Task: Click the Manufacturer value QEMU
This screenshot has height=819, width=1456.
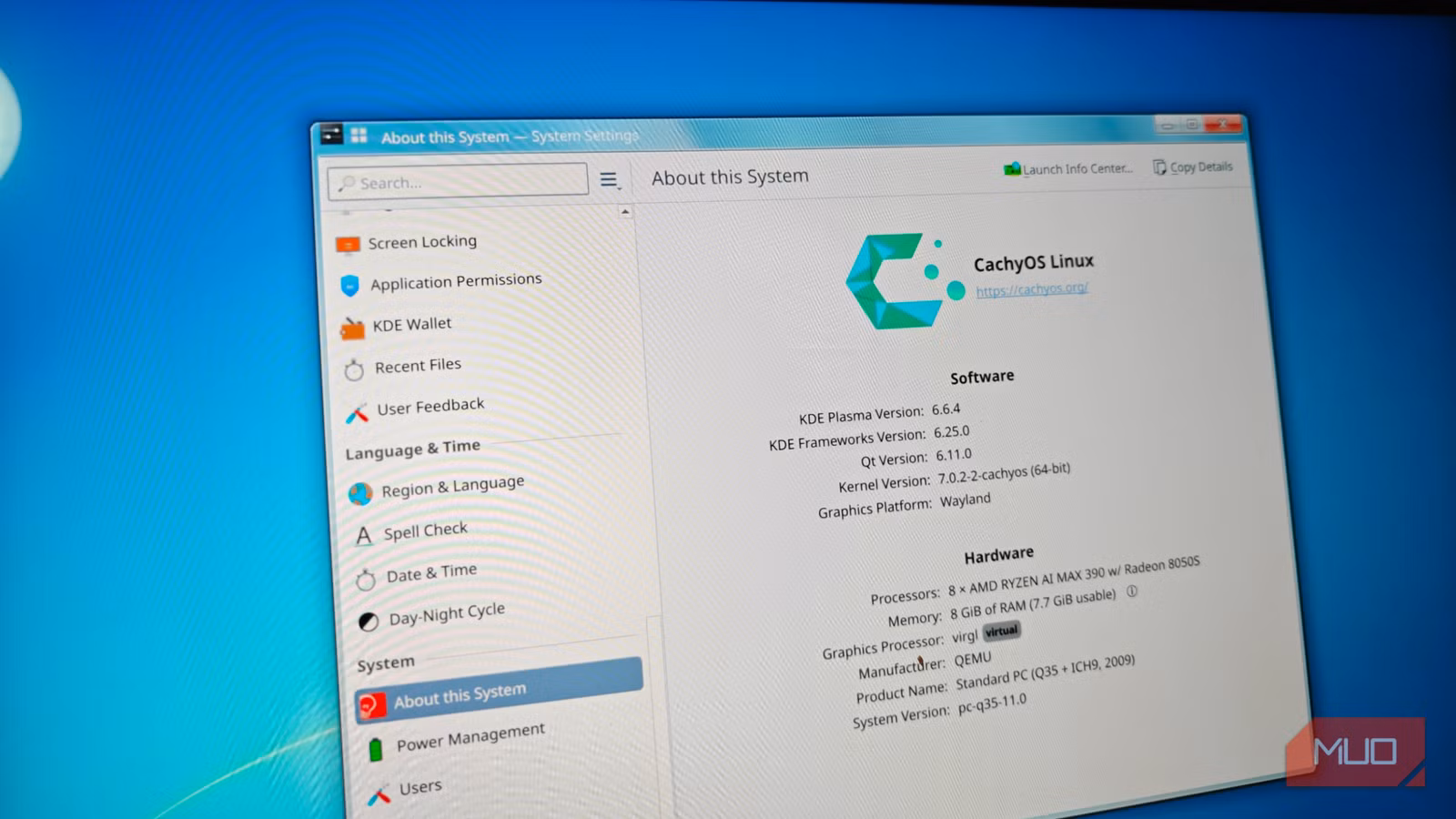Action: pos(973,658)
